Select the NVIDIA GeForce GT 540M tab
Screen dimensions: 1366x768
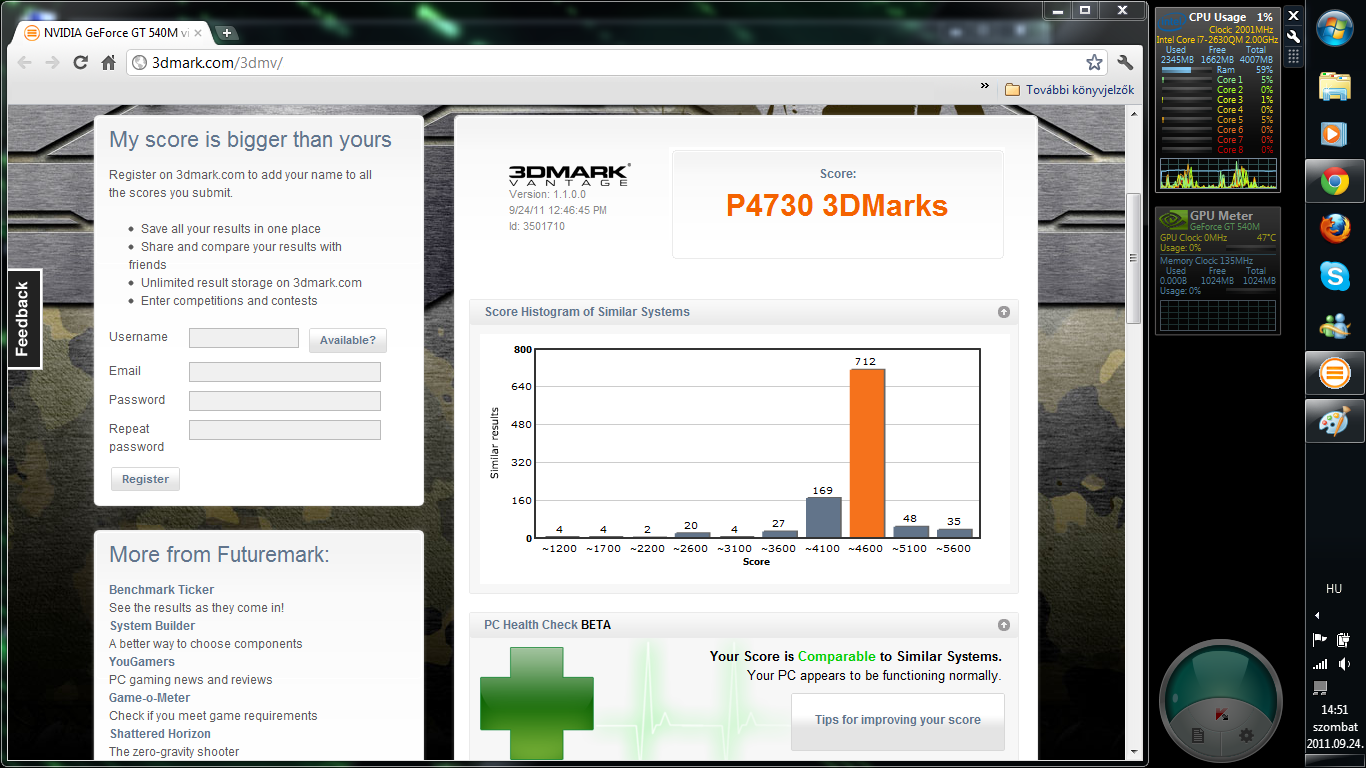click(x=110, y=33)
